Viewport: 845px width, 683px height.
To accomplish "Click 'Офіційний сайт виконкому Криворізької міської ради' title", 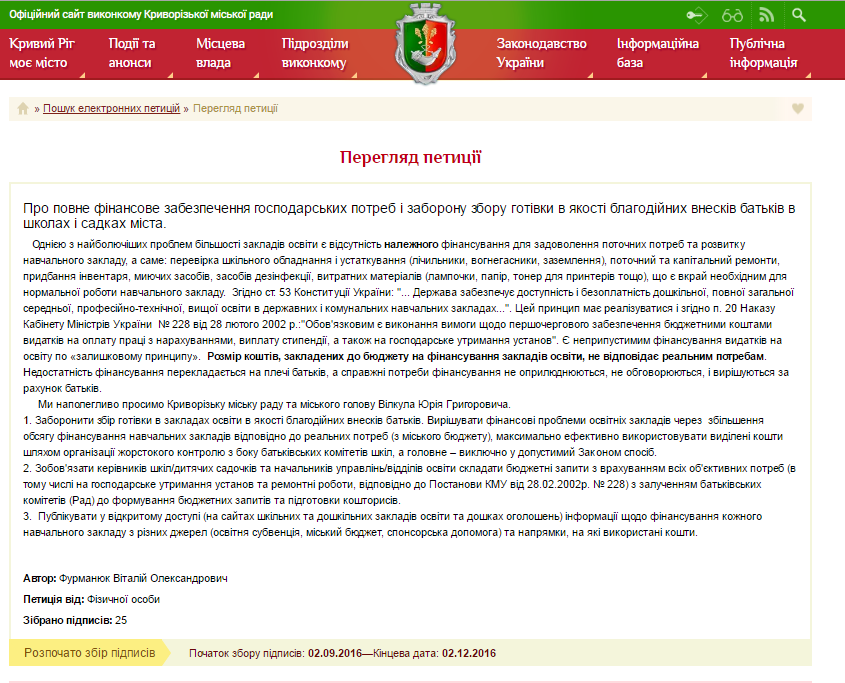I will click(141, 15).
